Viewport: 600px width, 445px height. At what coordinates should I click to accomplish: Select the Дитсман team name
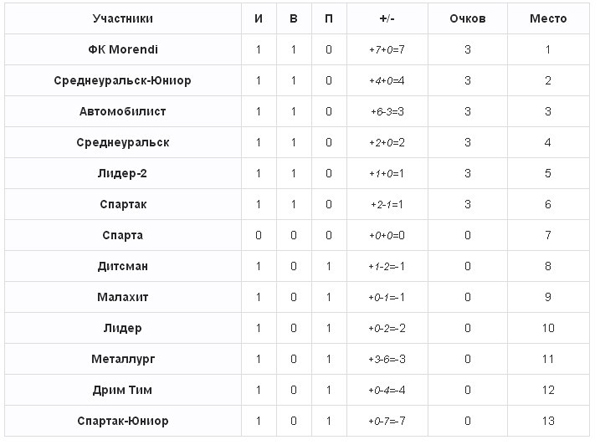(122, 266)
